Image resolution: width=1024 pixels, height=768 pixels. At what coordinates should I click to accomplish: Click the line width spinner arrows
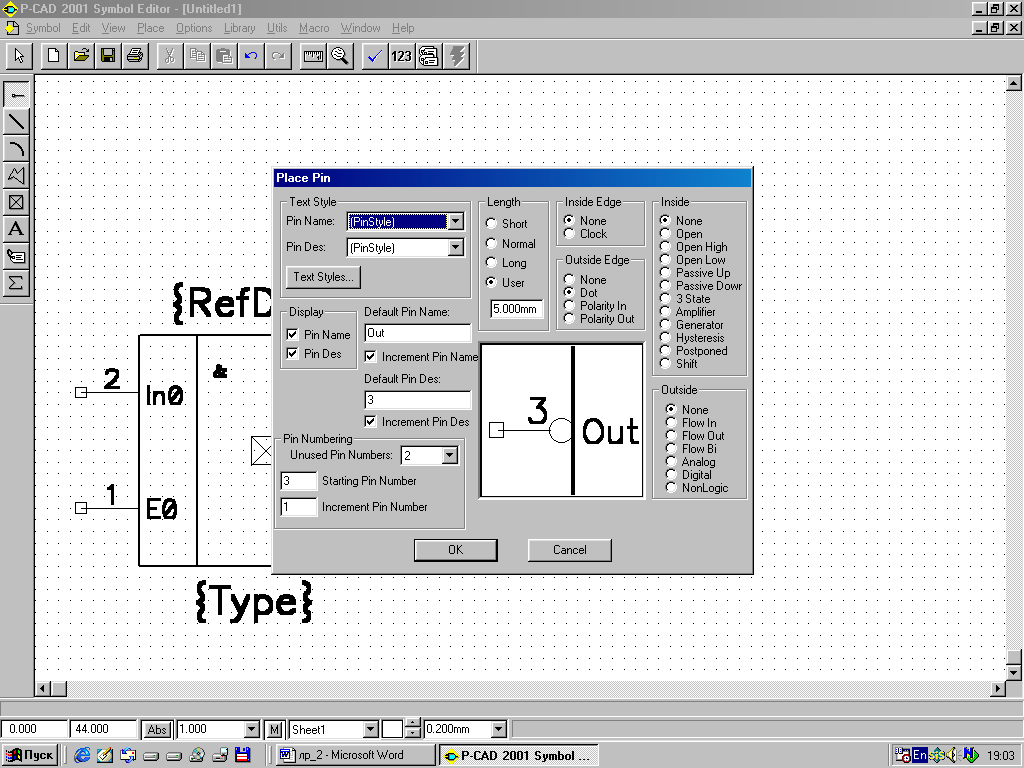[x=413, y=729]
